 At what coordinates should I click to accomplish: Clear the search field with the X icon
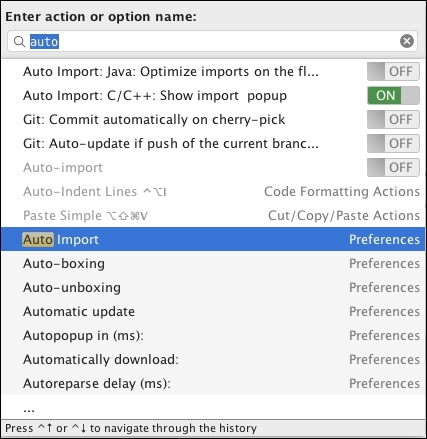click(x=407, y=41)
